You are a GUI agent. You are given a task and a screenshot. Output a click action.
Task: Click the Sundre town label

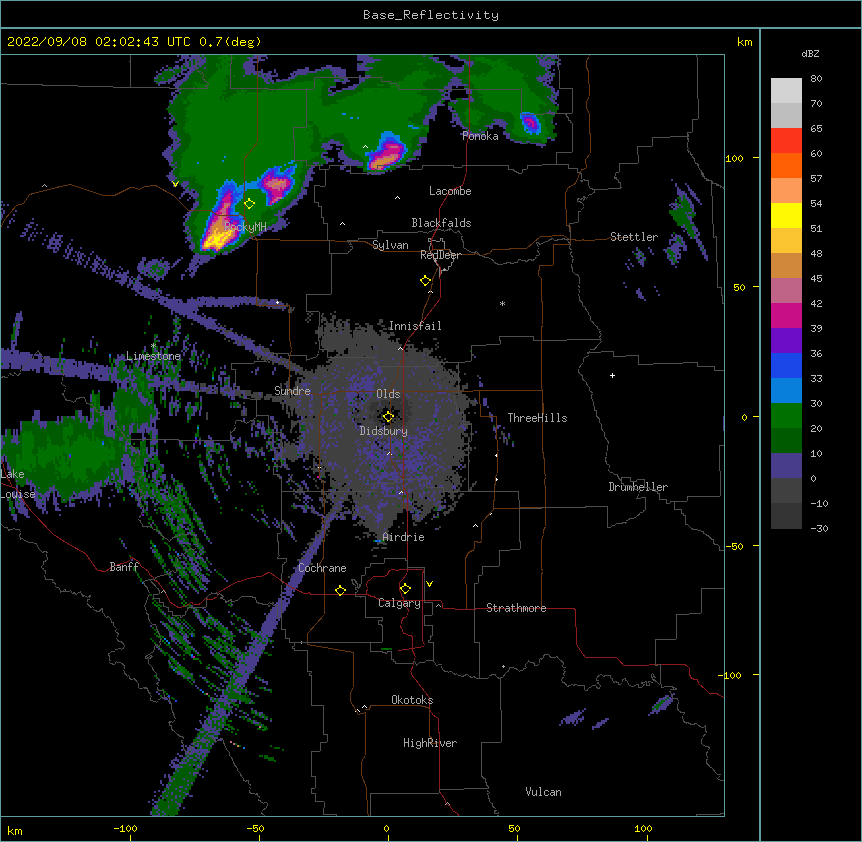[x=292, y=391]
